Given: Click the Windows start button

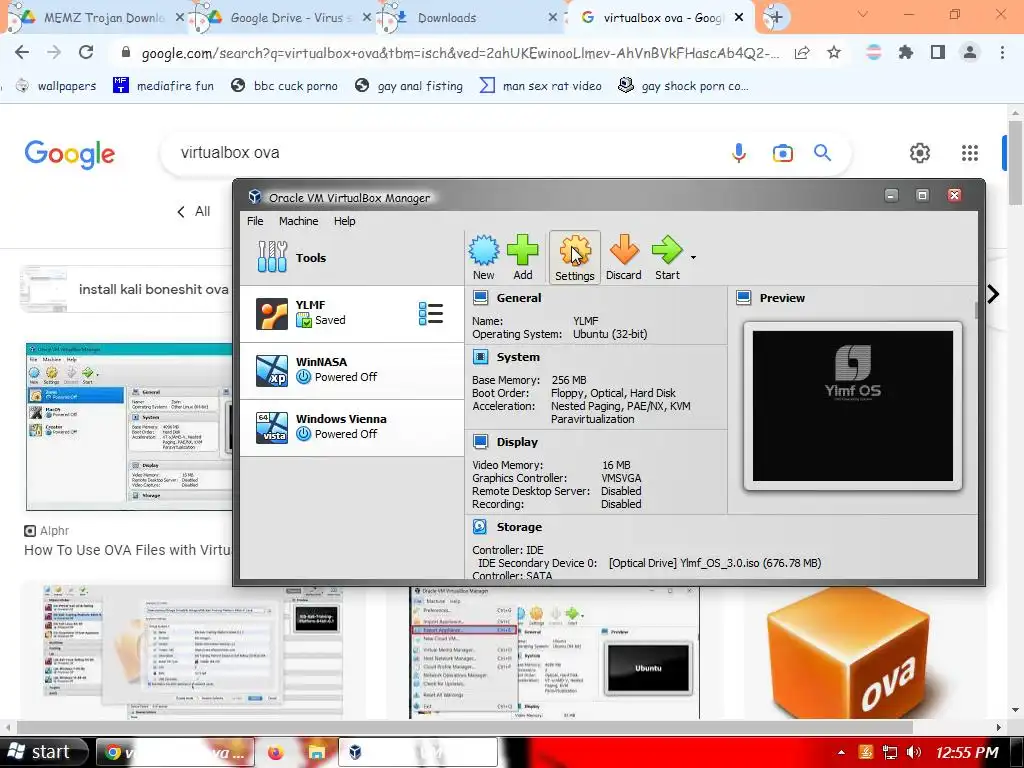Looking at the screenshot, I should point(44,752).
